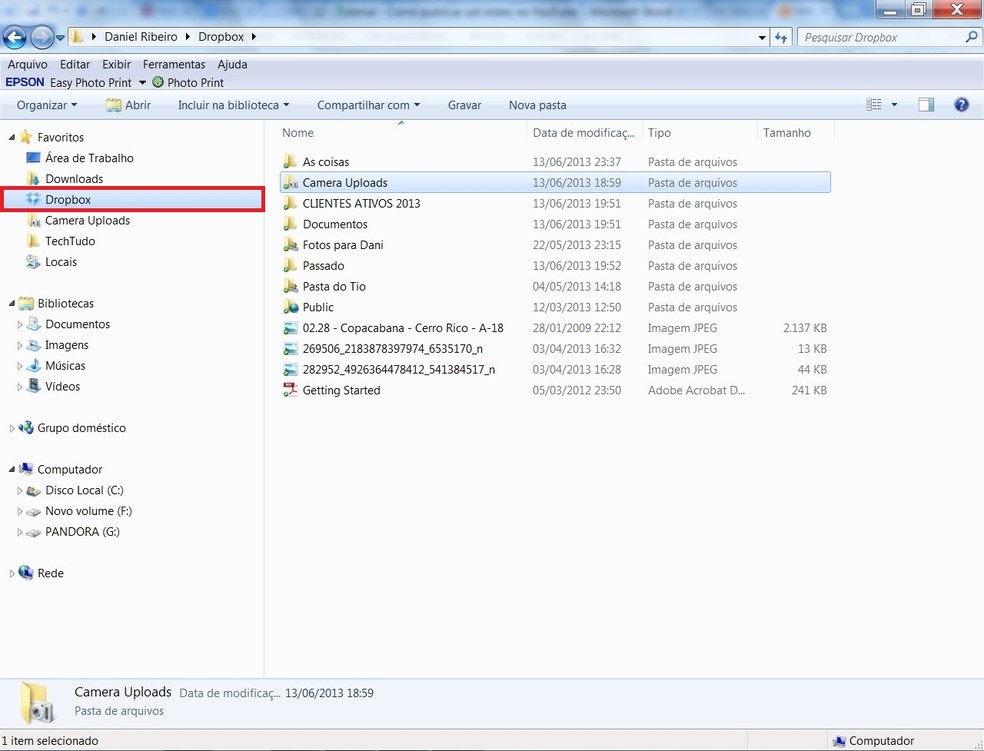984x751 pixels.
Task: Expand the Imagens library
Action: pos(19,345)
